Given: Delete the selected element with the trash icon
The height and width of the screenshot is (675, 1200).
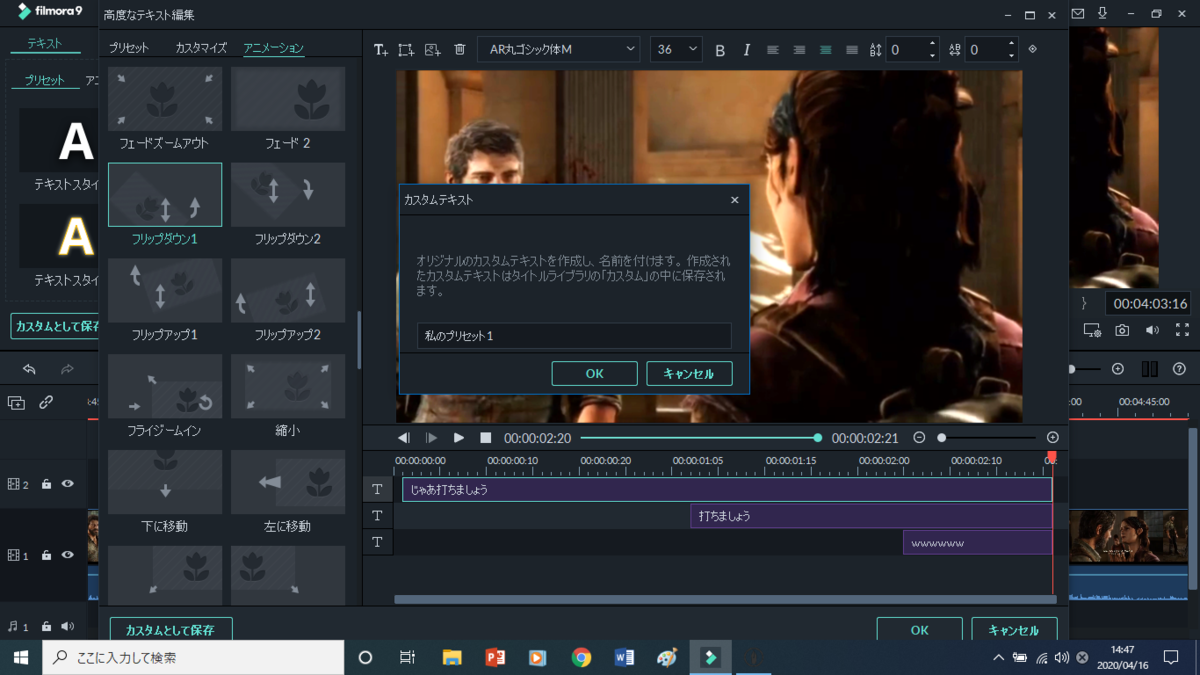Looking at the screenshot, I should click(460, 50).
